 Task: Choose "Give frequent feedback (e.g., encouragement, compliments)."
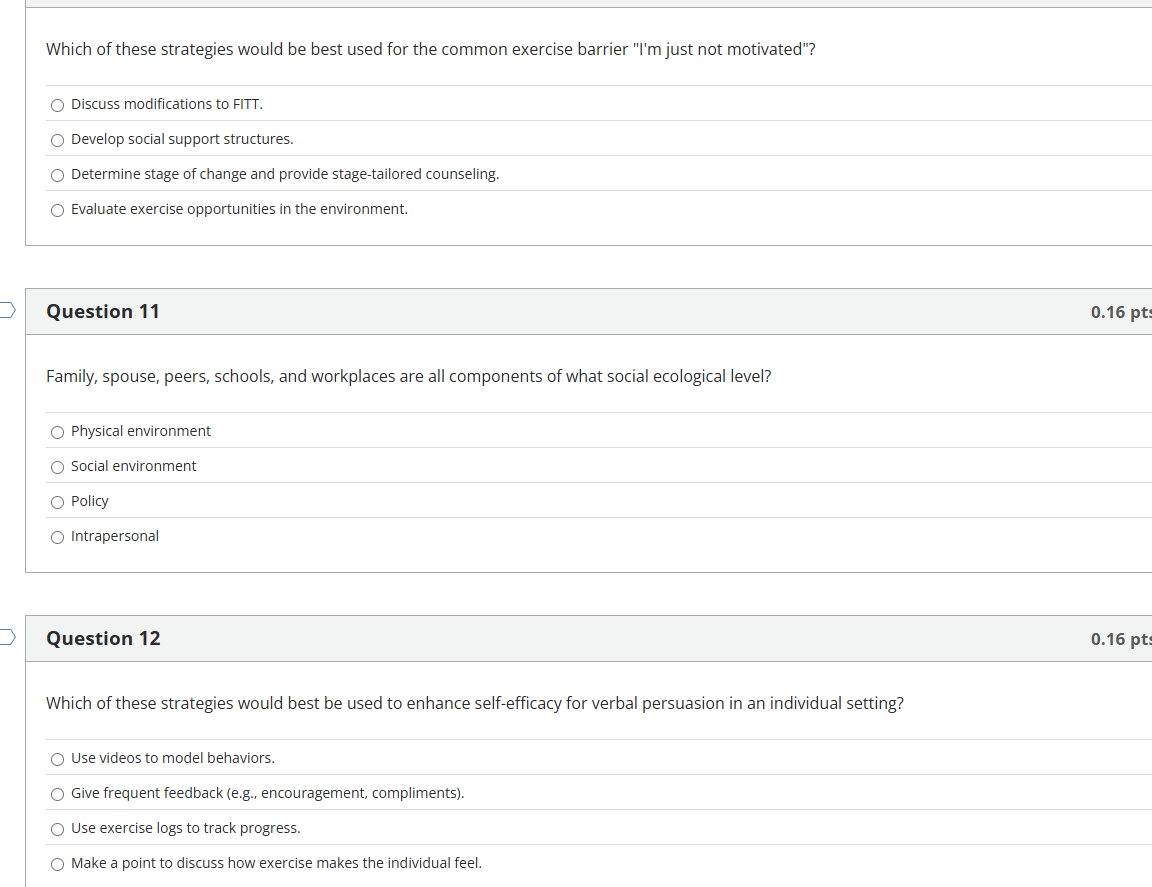click(57, 794)
